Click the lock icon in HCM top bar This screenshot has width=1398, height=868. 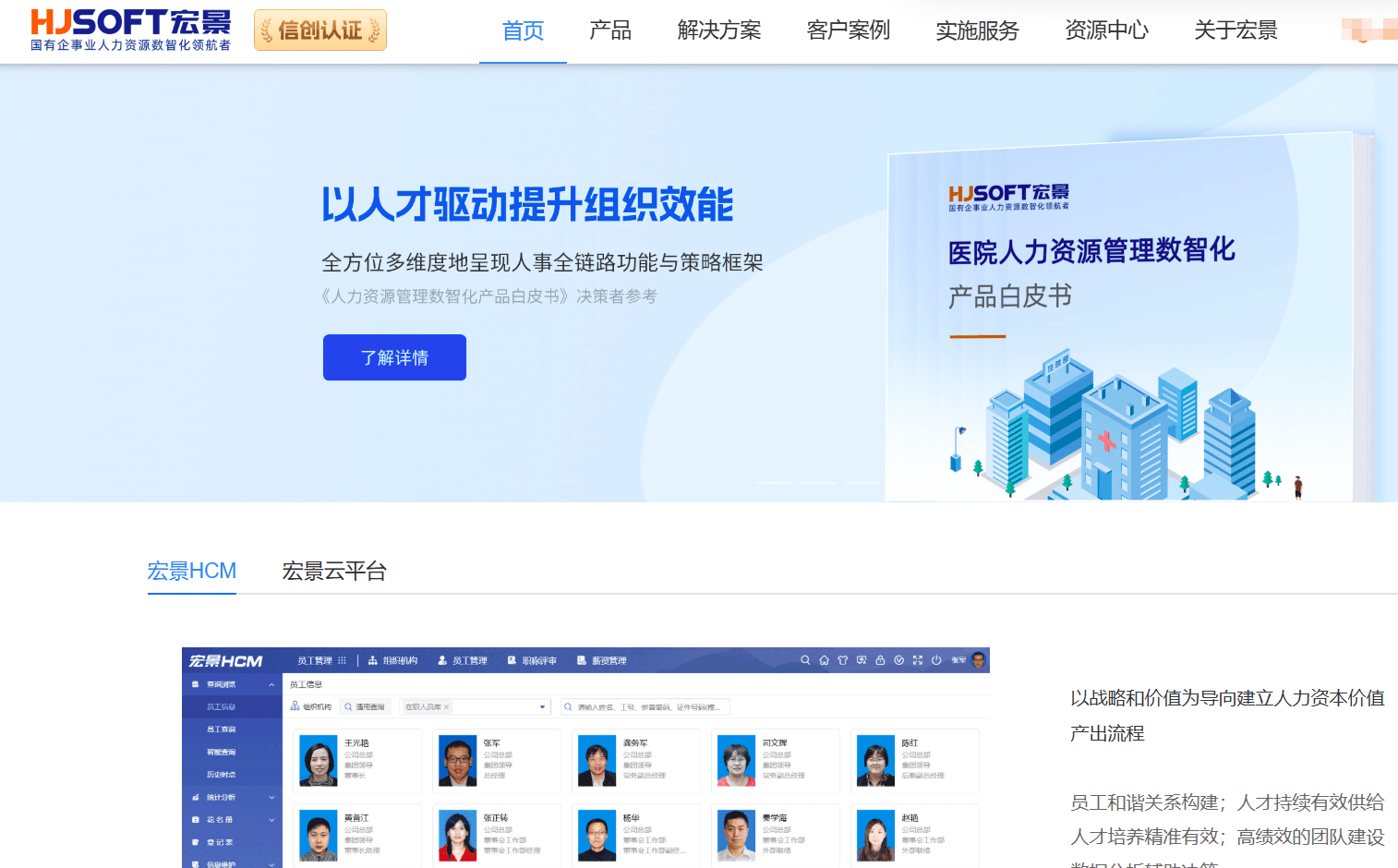tap(880, 660)
